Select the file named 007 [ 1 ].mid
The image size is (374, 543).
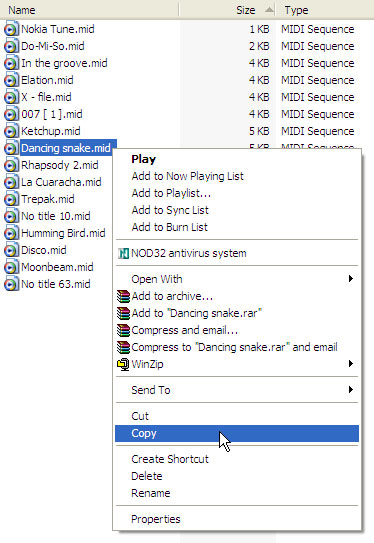click(x=52, y=114)
